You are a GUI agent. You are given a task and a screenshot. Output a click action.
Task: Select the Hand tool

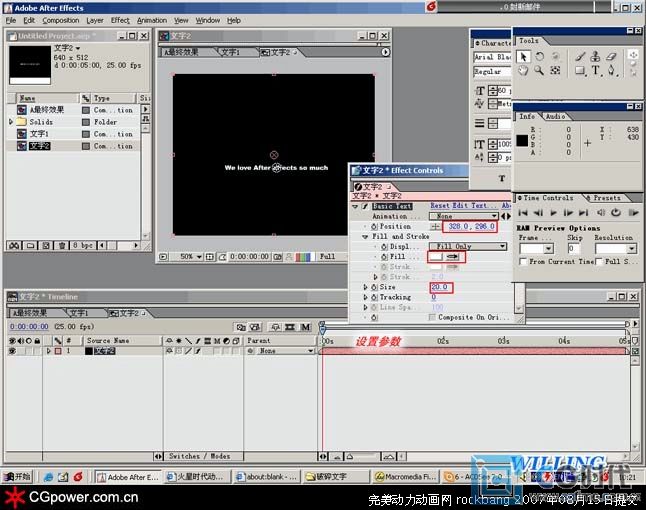523,70
